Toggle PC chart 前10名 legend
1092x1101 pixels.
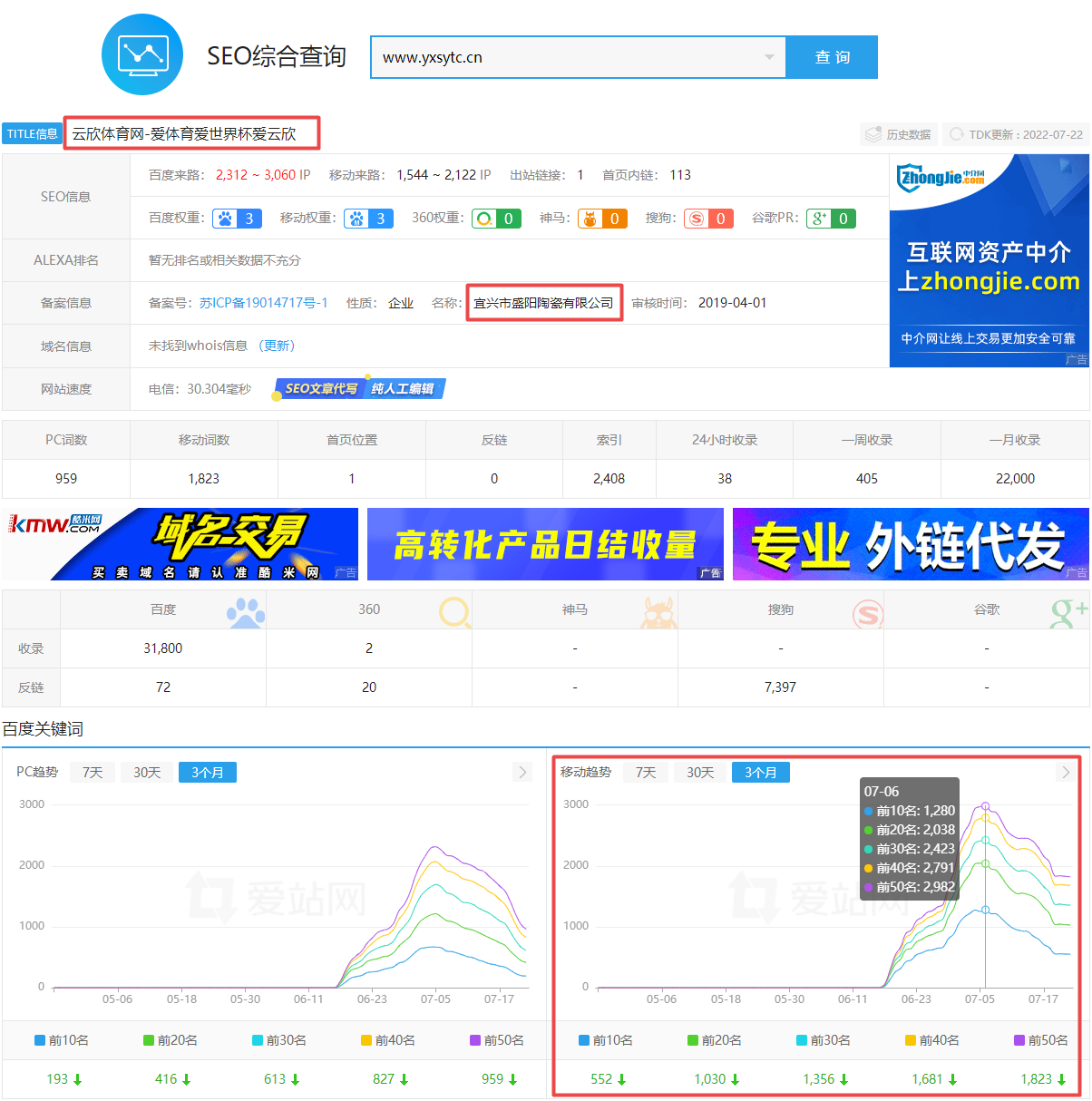click(x=62, y=1040)
